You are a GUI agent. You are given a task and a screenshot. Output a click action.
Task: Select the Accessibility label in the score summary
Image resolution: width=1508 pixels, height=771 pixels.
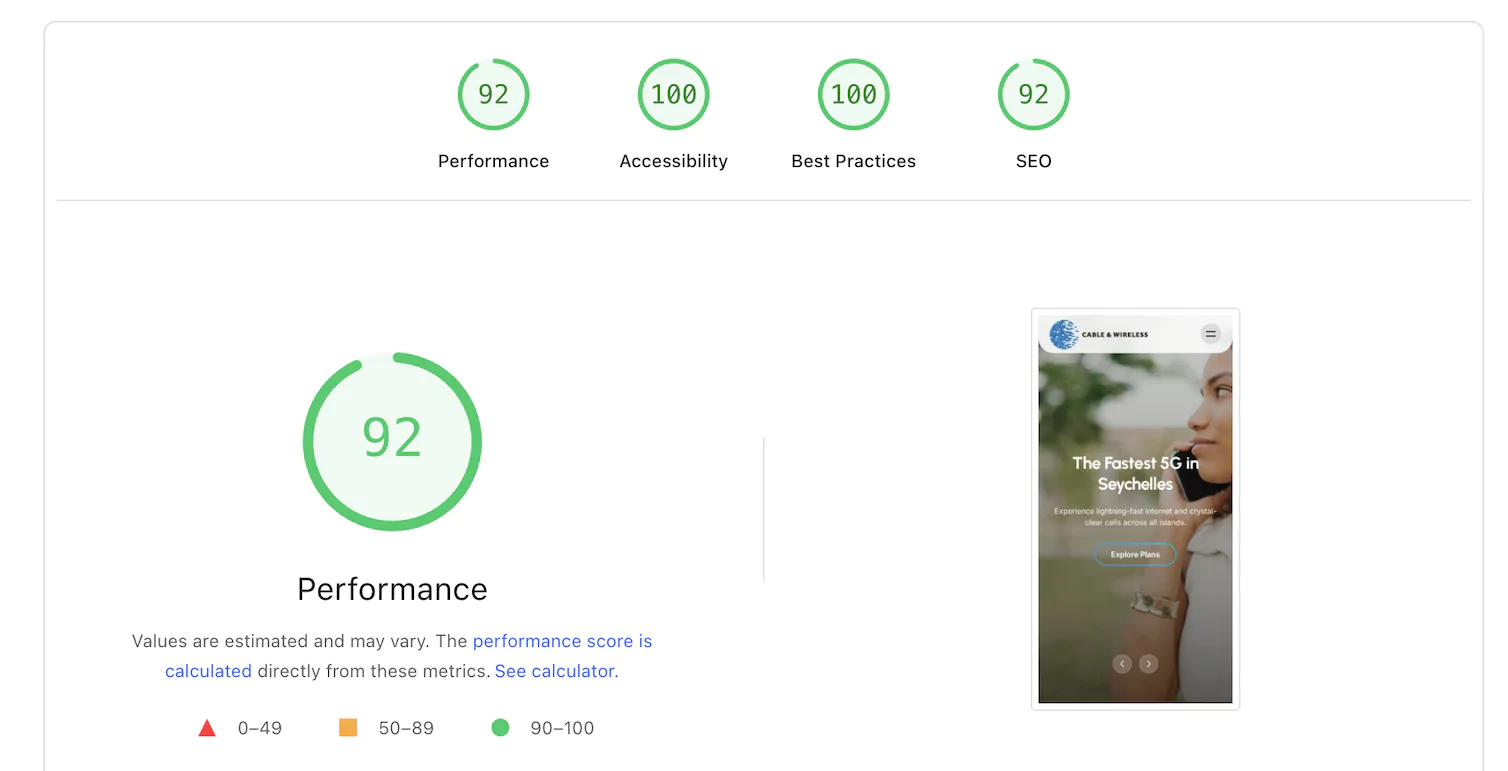[673, 161]
